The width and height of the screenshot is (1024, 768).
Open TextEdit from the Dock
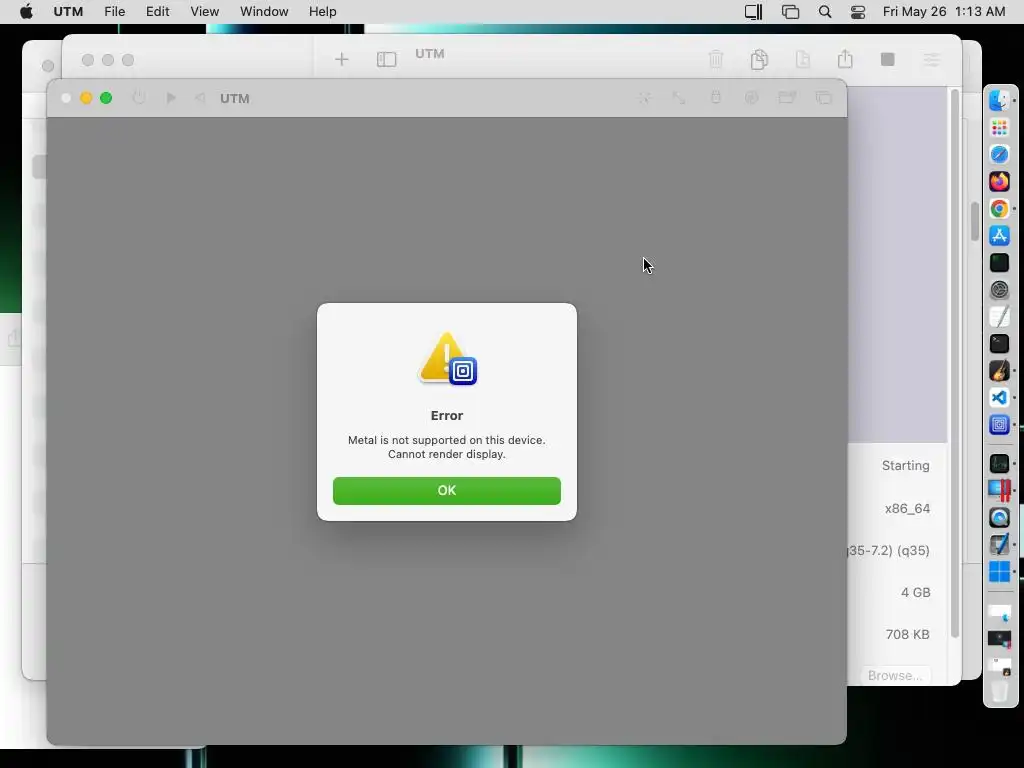point(999,316)
